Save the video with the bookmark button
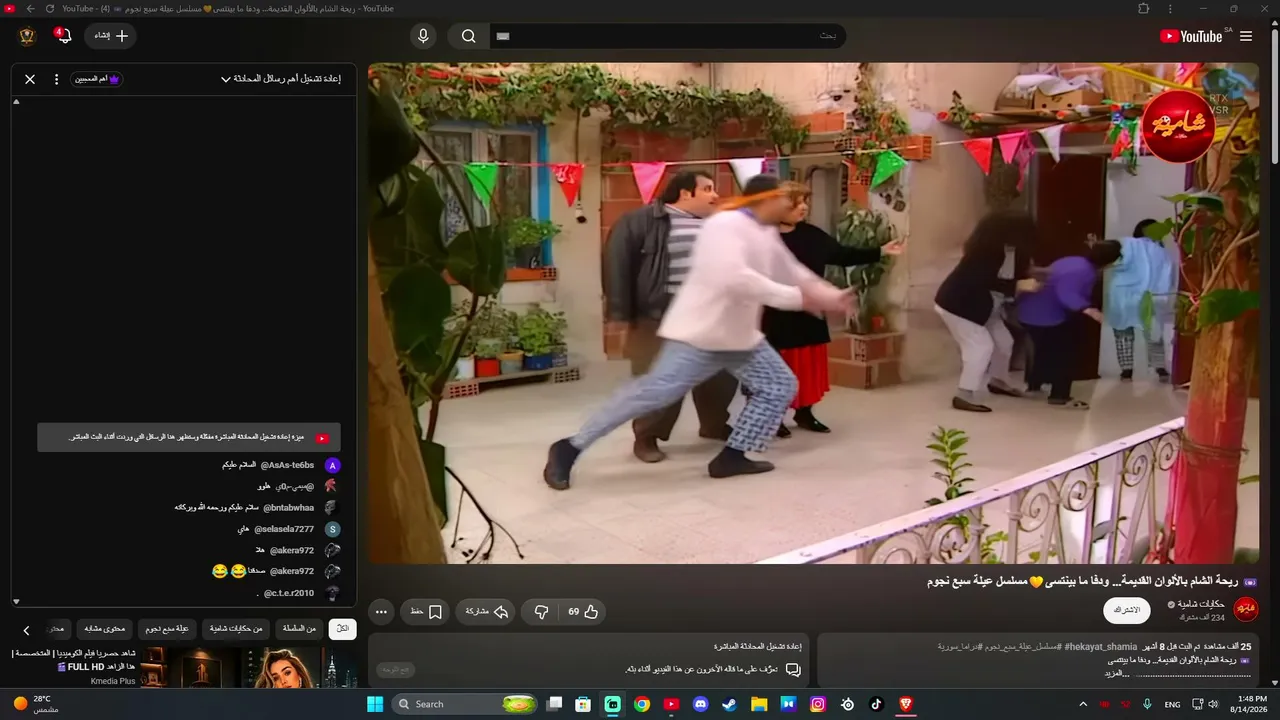 click(x=426, y=611)
